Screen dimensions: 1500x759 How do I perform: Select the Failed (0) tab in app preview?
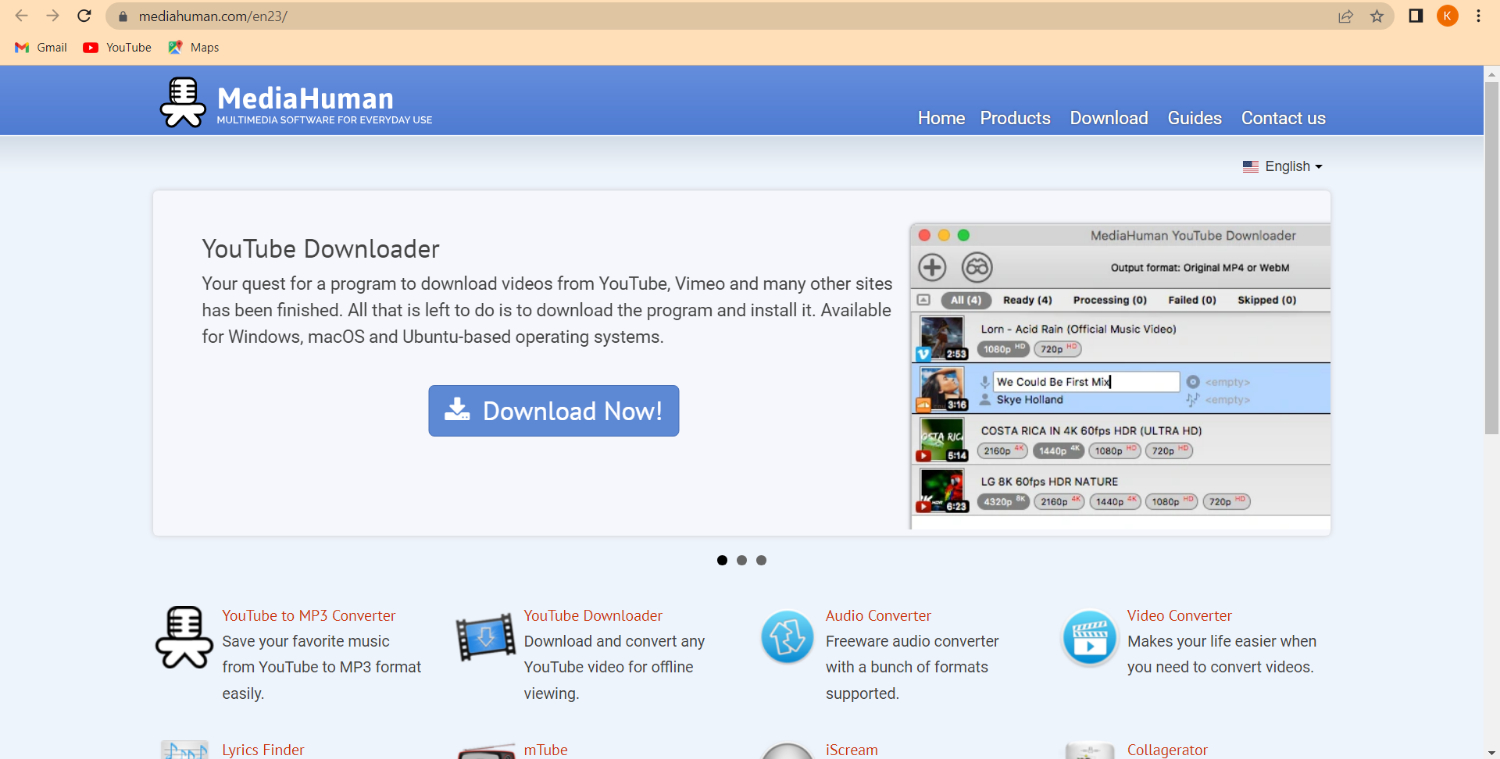coord(1192,300)
